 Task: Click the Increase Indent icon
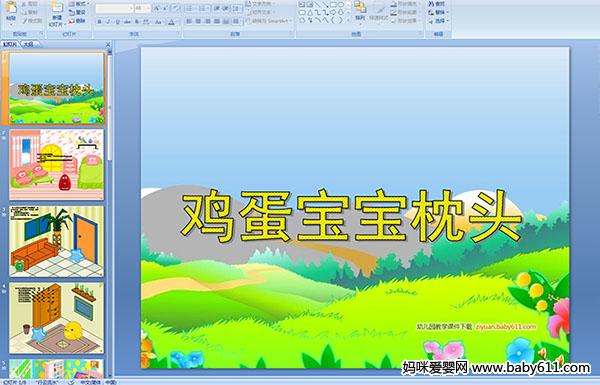point(226,8)
